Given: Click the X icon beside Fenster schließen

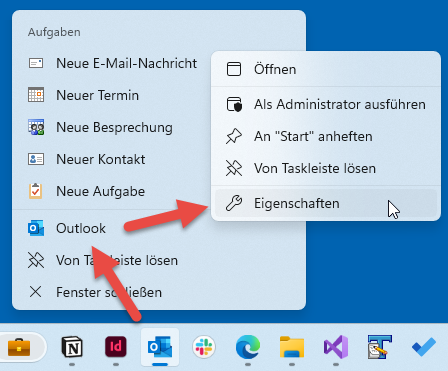Looking at the screenshot, I should click(36, 292).
